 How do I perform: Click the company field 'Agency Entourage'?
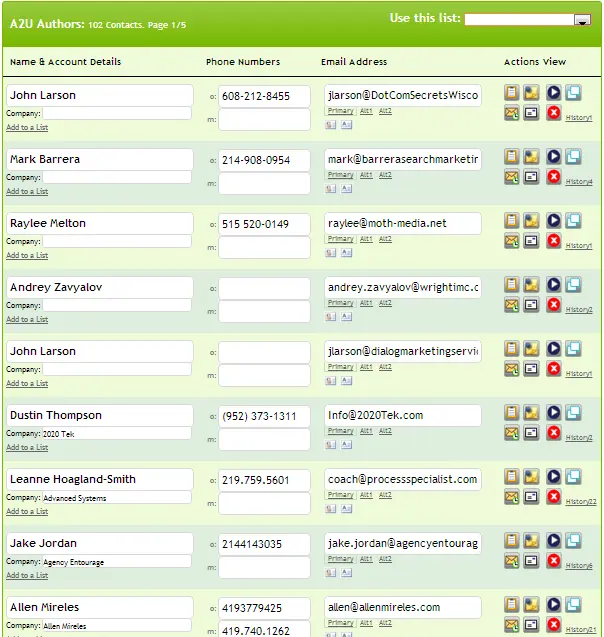click(117, 561)
